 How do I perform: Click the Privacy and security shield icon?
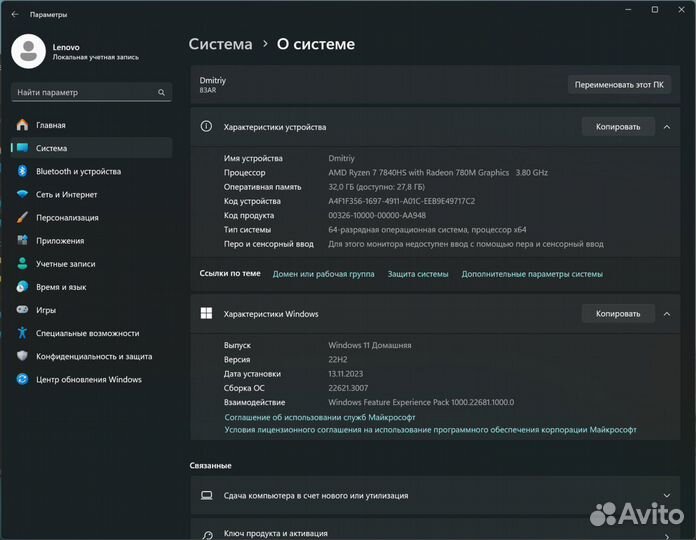(22, 356)
